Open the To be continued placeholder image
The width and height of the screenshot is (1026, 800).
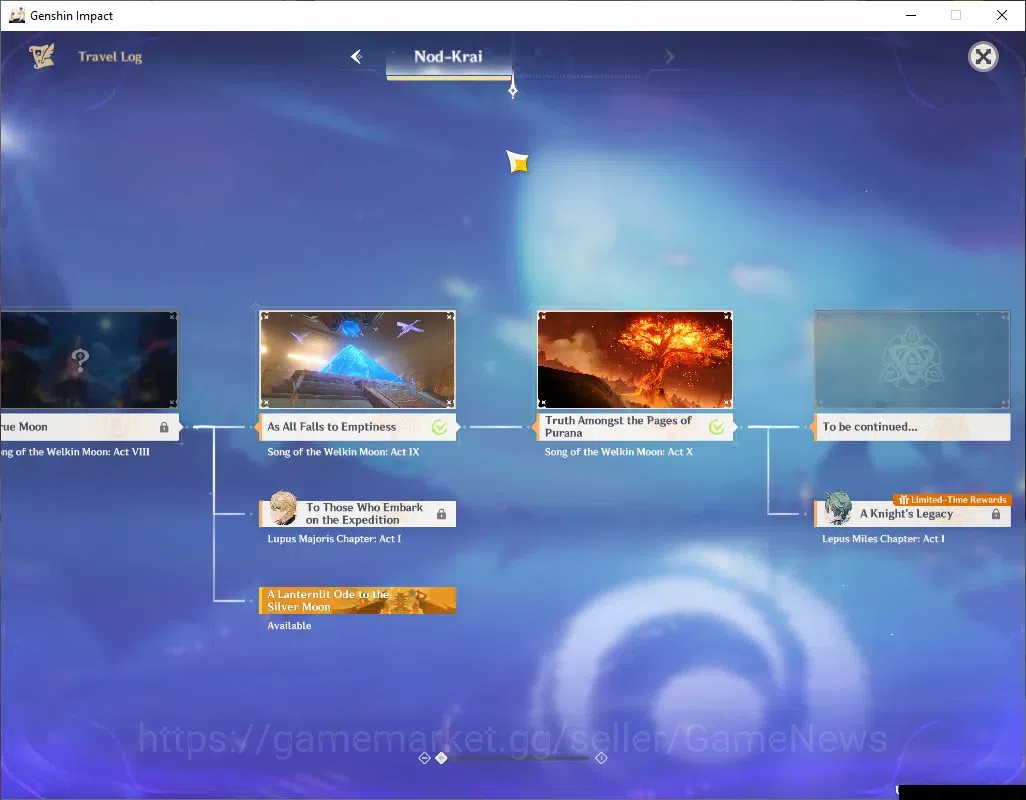coord(912,359)
